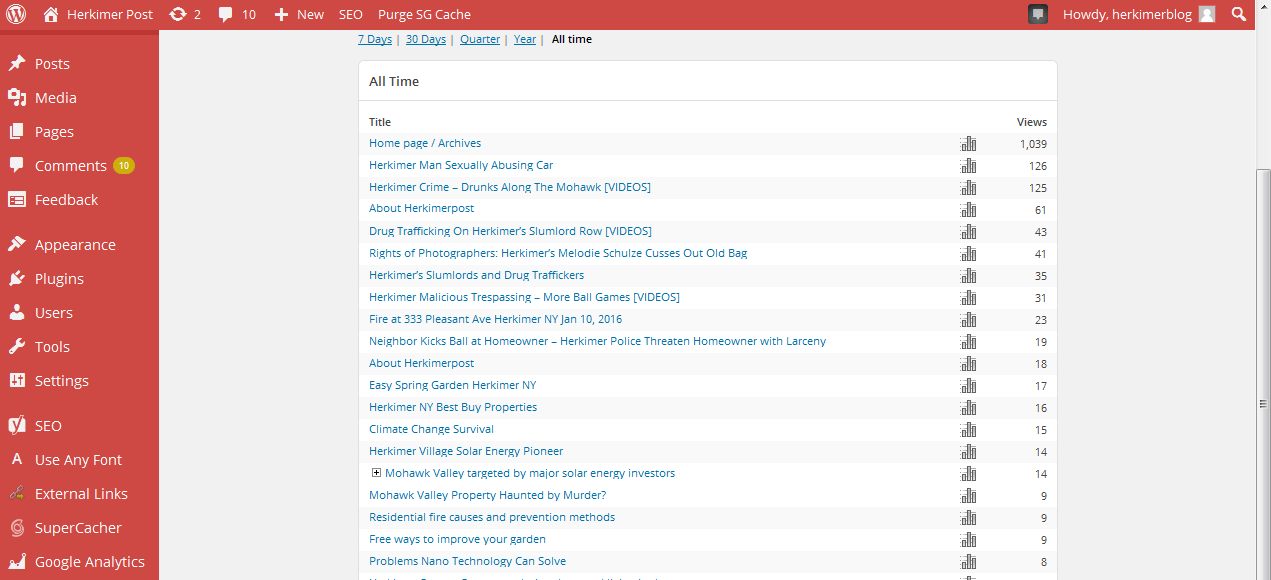Open Herkimer's Slumlords and Drug Traffickers post

[476, 275]
